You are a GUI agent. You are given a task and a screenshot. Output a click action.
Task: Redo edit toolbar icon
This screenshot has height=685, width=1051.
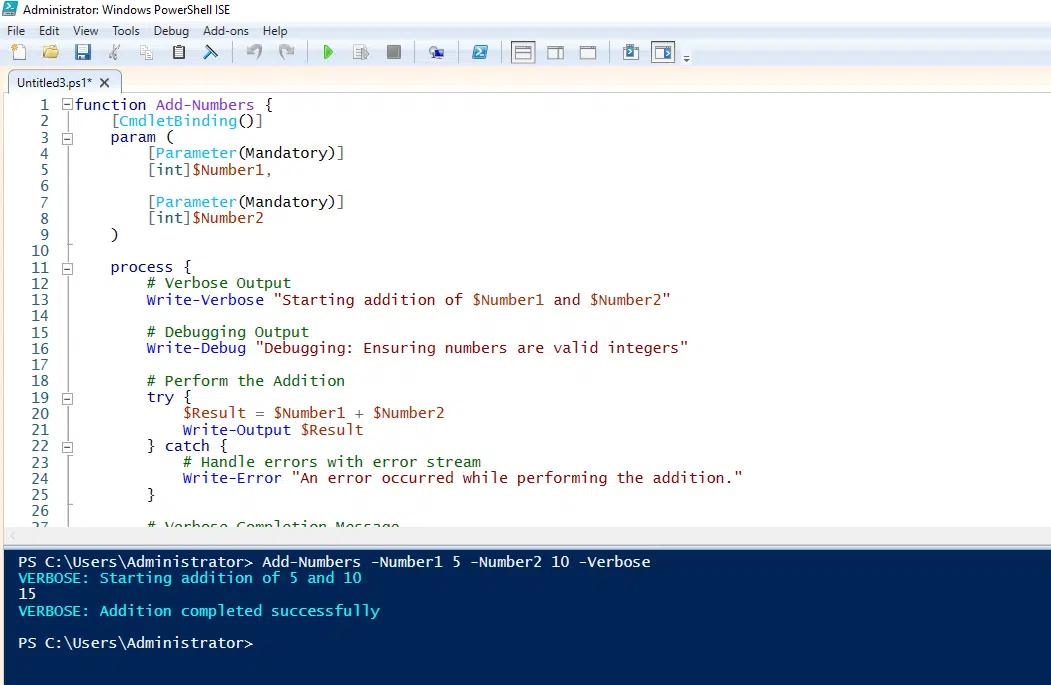286,52
